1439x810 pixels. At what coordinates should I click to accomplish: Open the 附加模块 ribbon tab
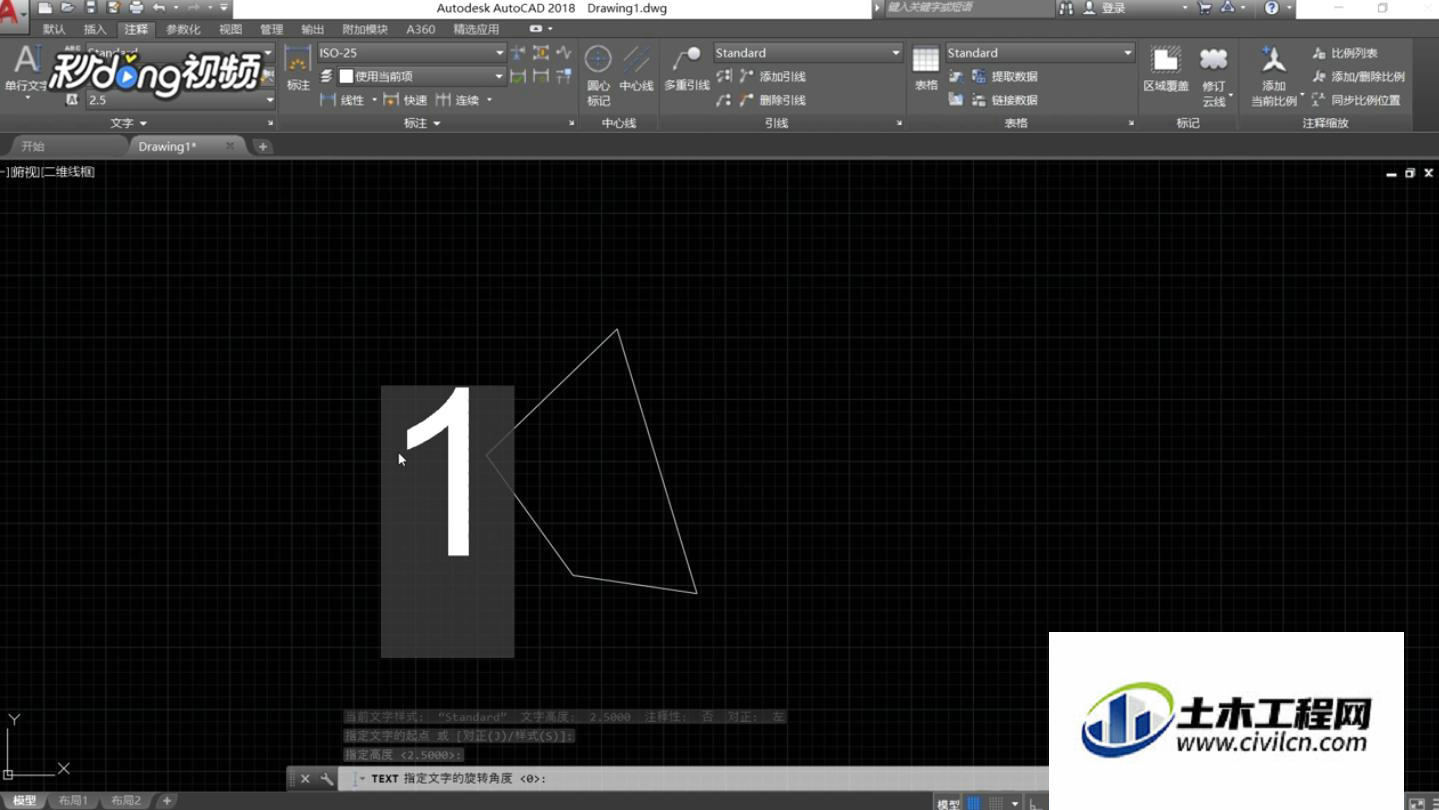click(x=365, y=30)
